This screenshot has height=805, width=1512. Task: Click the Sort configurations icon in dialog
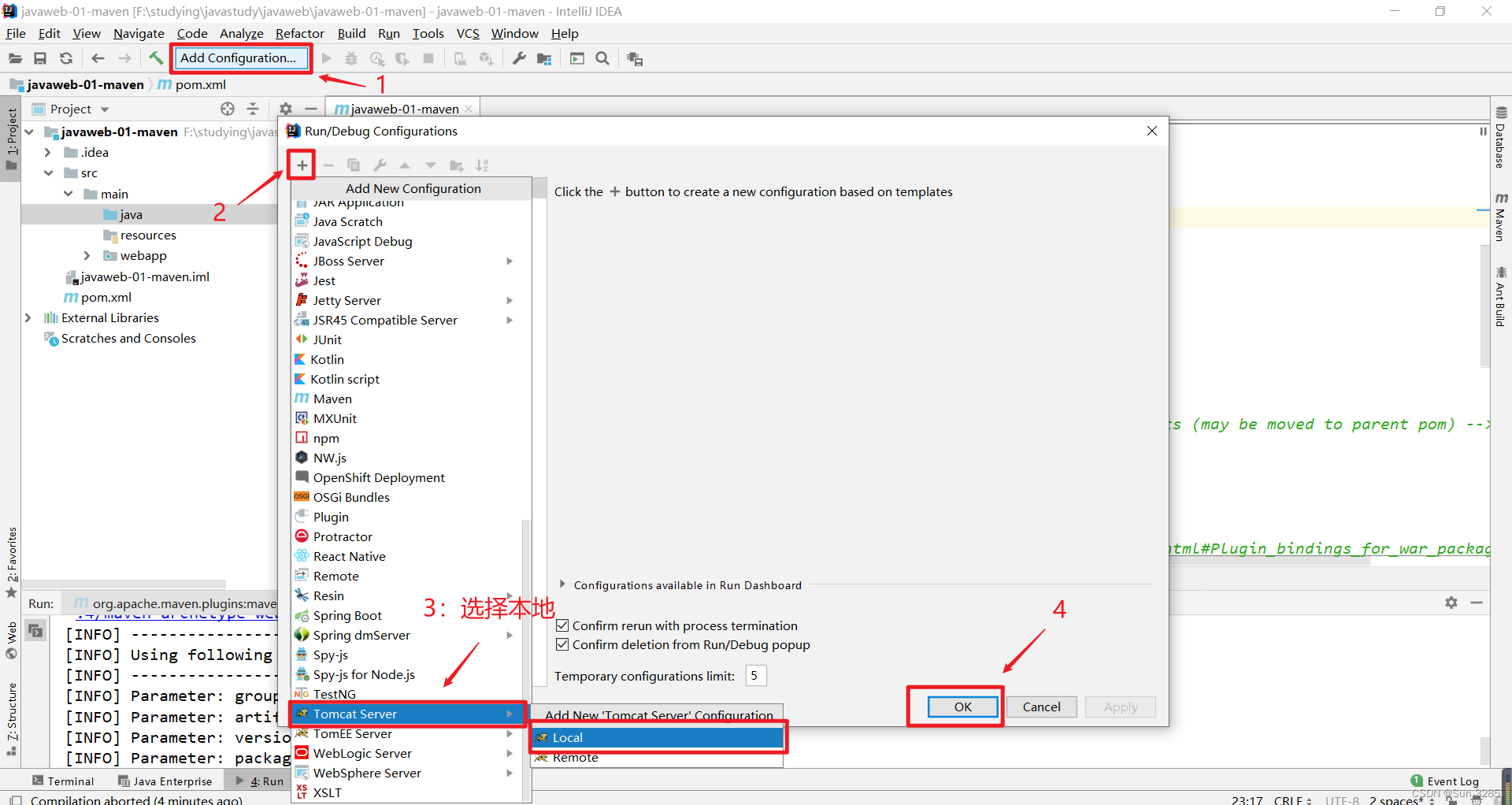coord(482,165)
